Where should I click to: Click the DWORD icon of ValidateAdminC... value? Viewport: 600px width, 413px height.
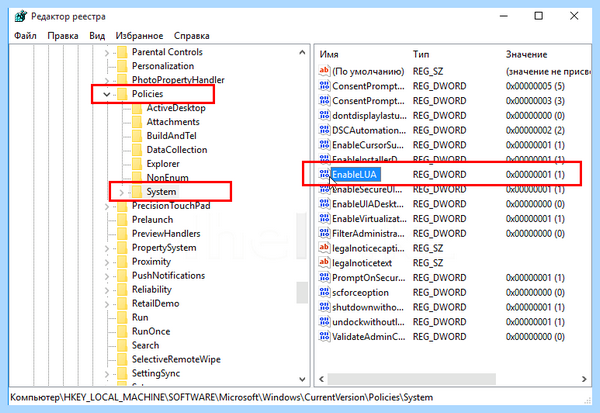point(324,336)
